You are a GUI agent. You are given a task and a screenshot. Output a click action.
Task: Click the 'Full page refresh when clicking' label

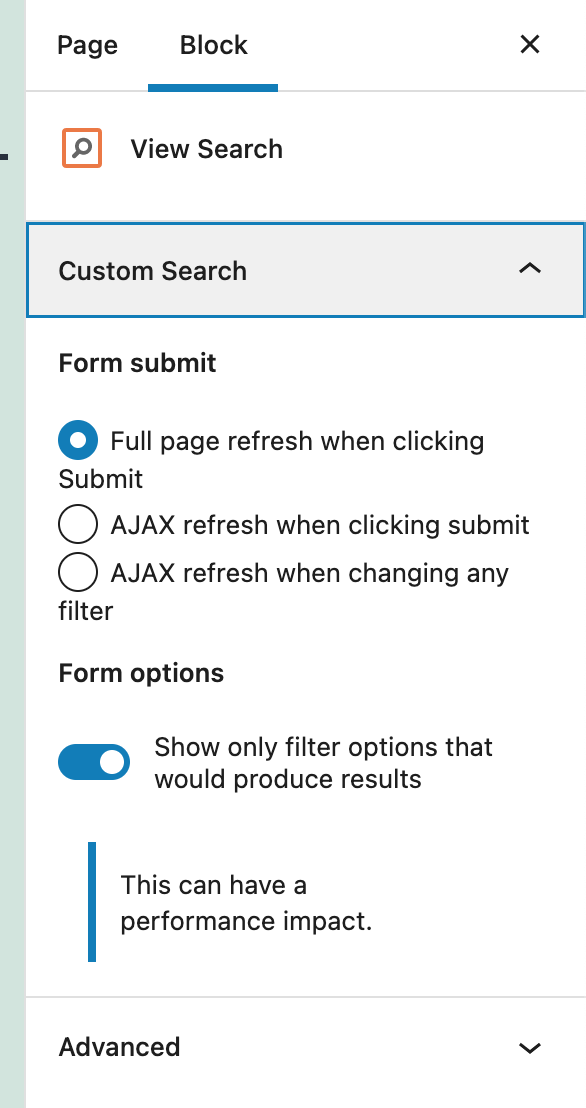coord(298,441)
